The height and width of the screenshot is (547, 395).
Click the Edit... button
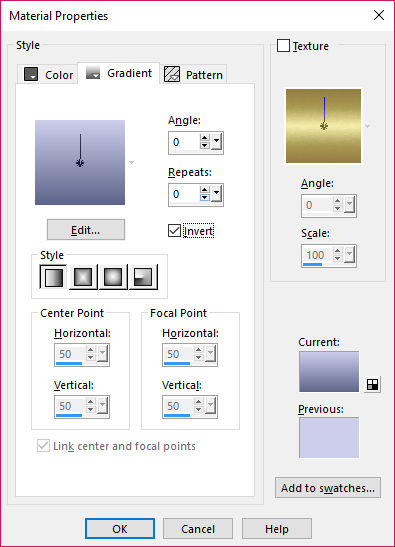(x=86, y=230)
